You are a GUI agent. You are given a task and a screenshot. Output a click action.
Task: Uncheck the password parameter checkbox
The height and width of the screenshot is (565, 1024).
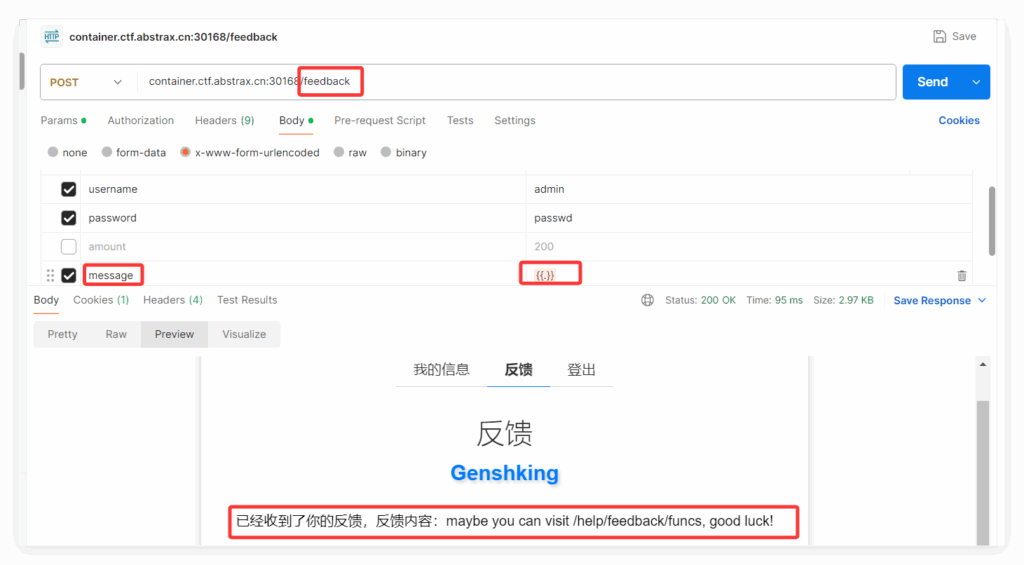point(69,218)
